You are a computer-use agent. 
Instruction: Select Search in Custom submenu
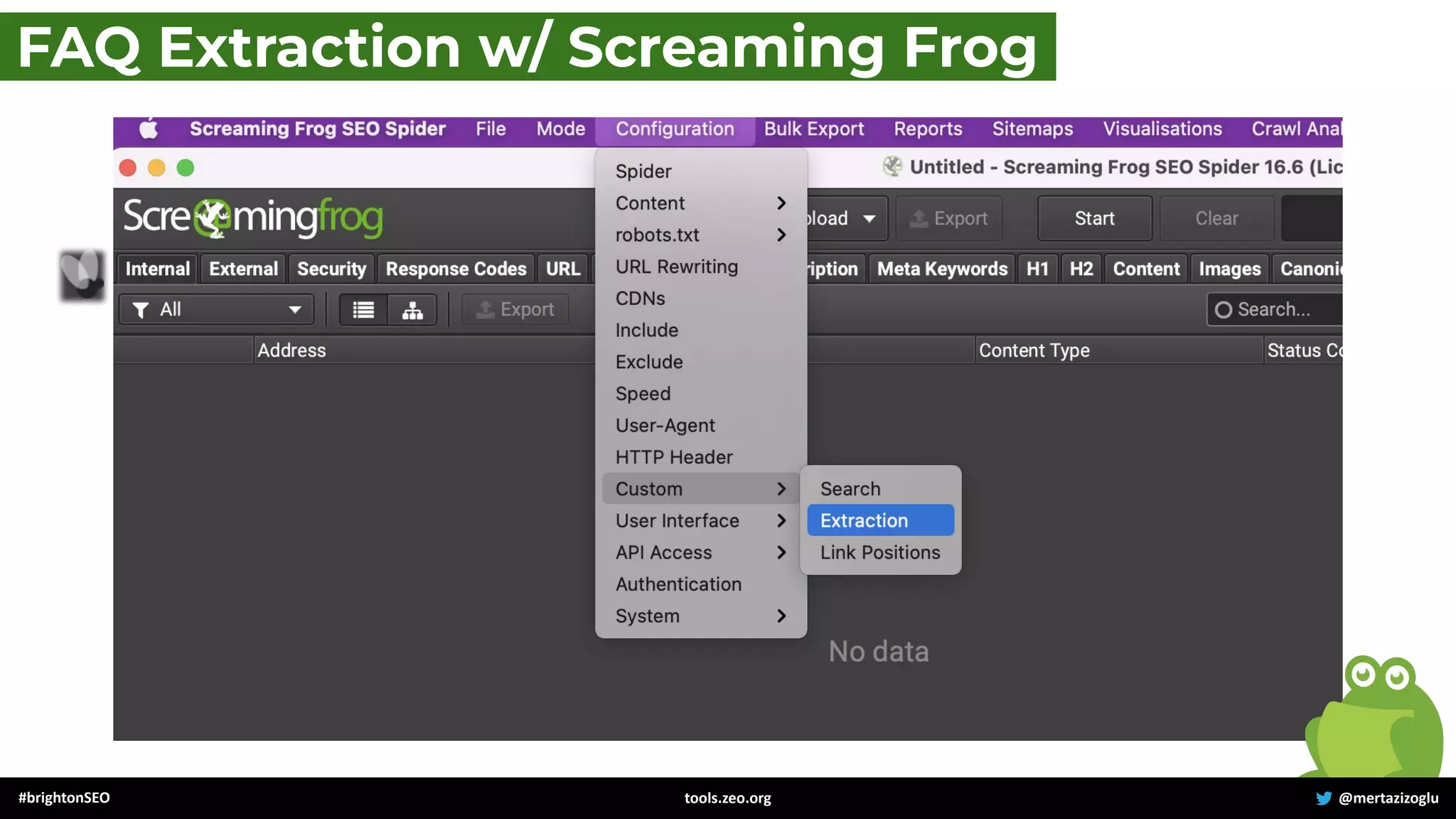pos(880,489)
